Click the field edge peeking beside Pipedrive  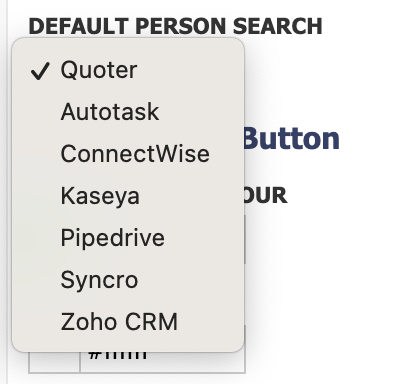(245, 239)
